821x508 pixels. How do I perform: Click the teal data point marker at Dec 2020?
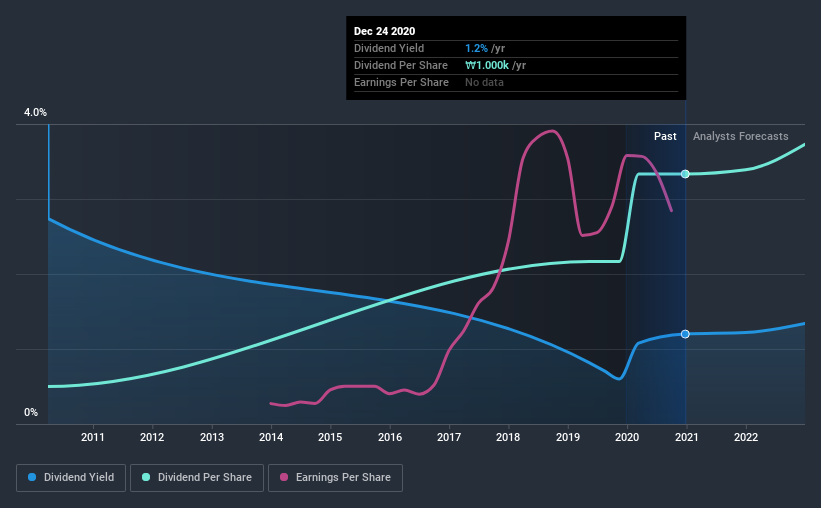(685, 174)
